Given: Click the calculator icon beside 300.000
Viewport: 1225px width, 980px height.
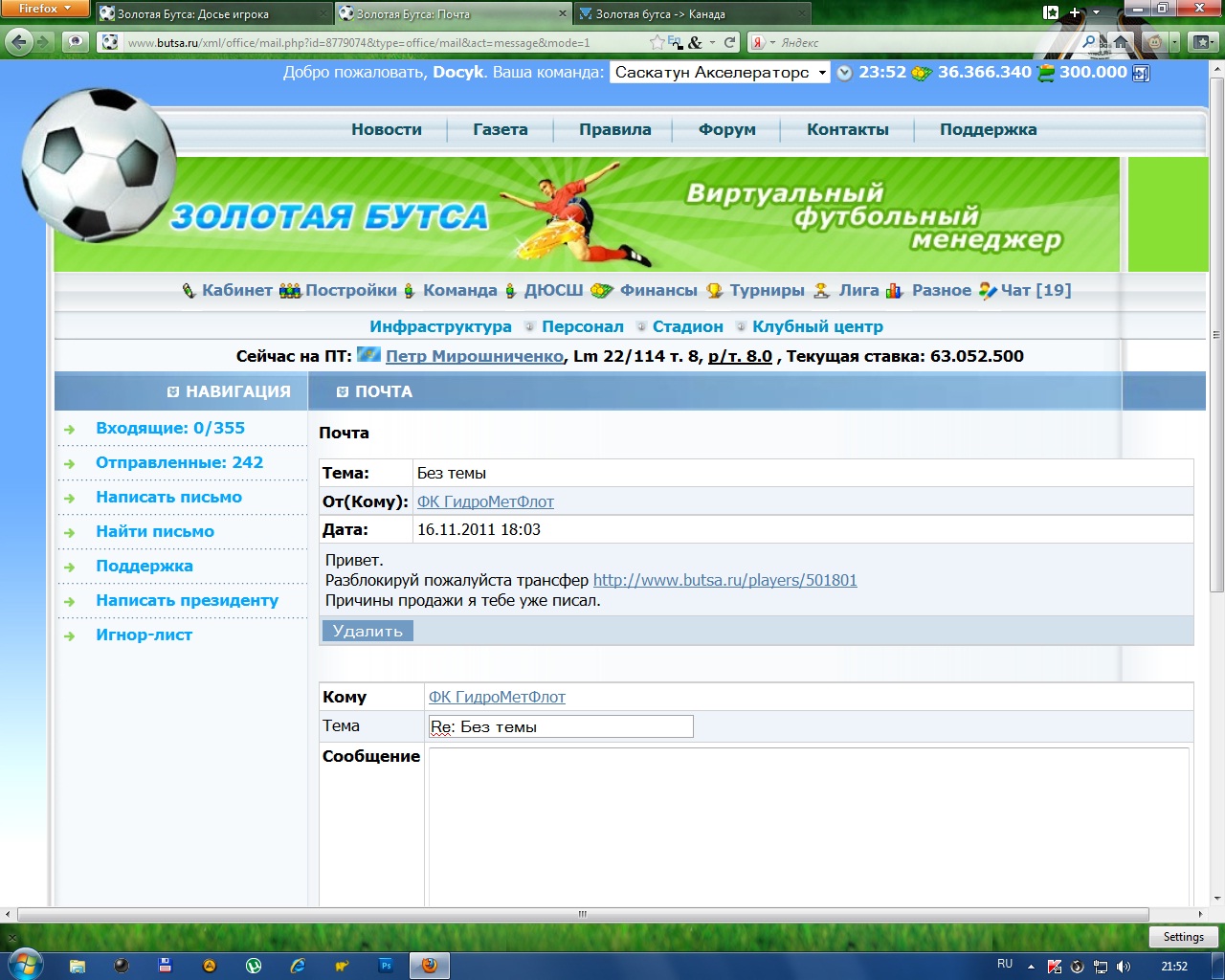Looking at the screenshot, I should tap(1141, 73).
